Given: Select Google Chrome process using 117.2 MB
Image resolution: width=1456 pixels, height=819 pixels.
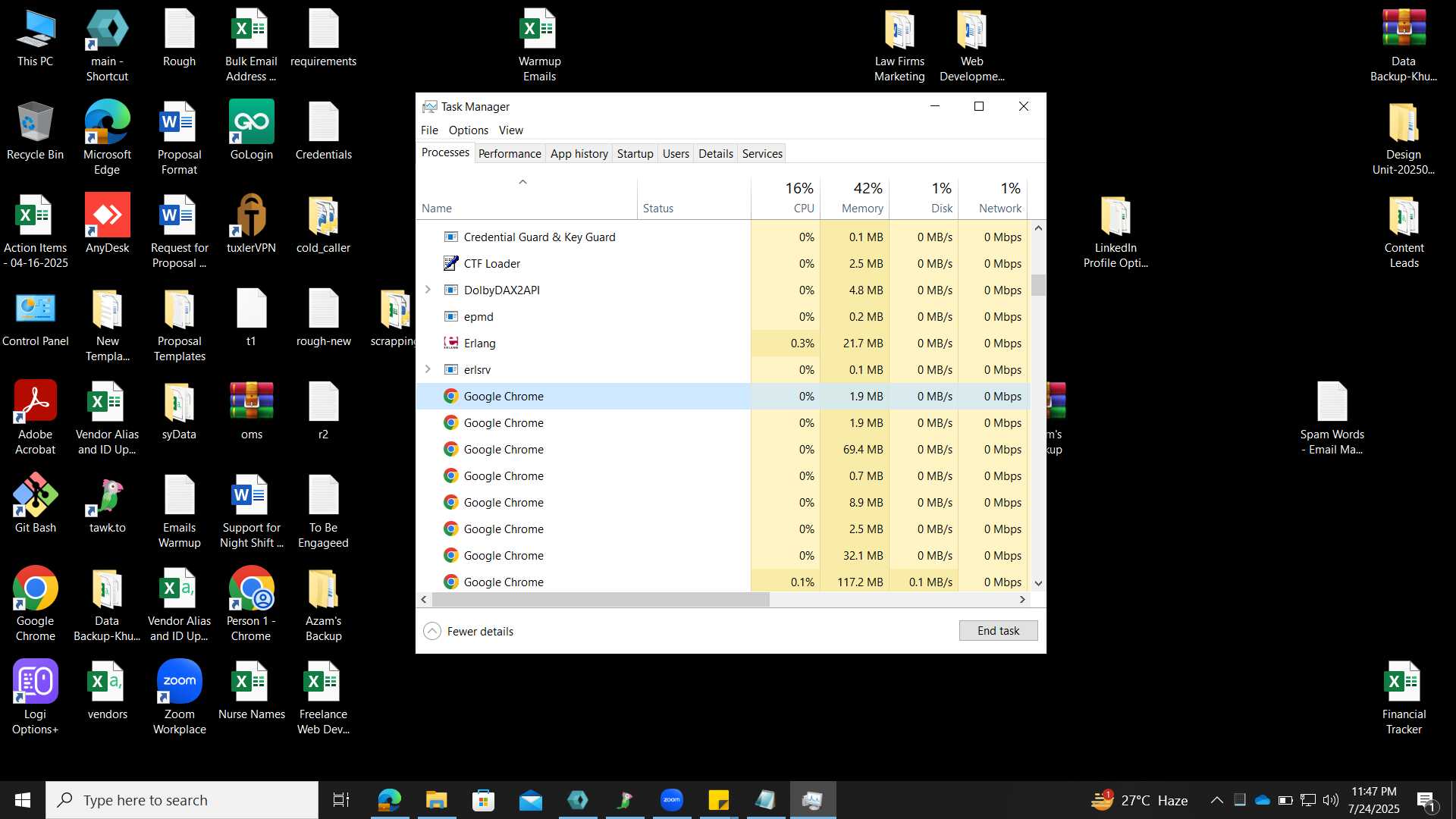Looking at the screenshot, I should pyautogui.click(x=722, y=582).
